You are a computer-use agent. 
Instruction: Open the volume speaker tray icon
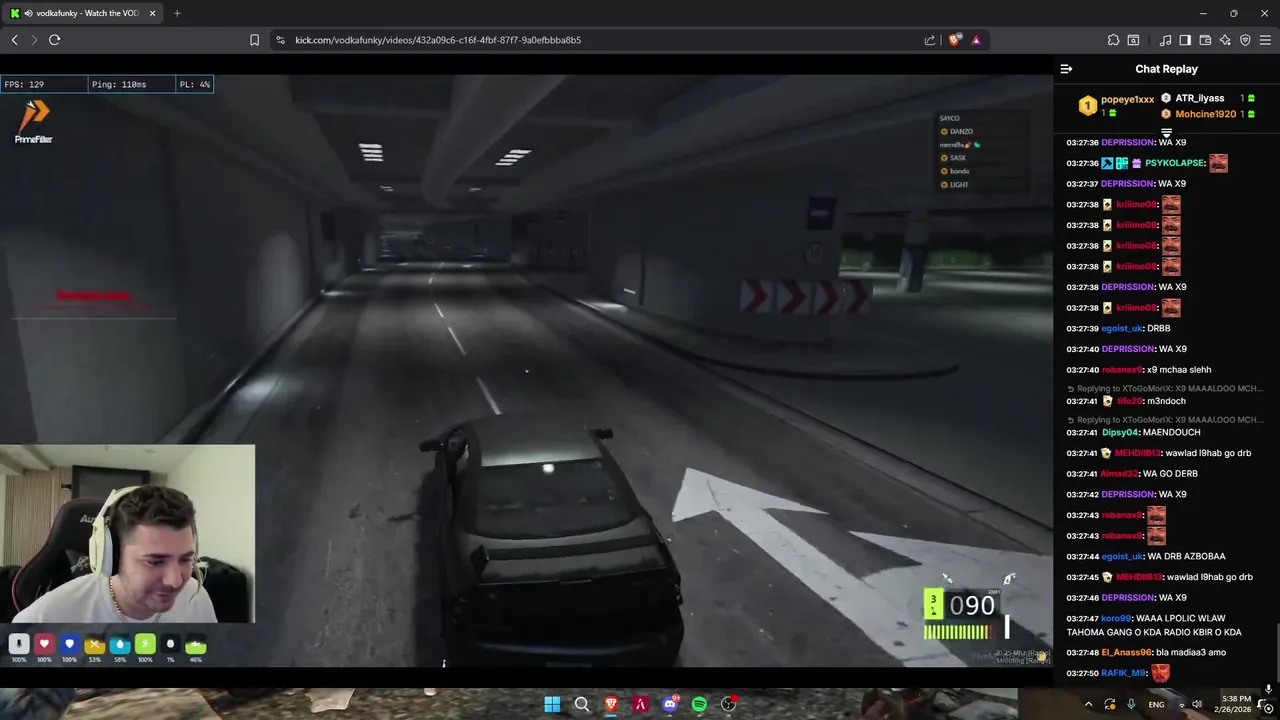(x=1197, y=704)
